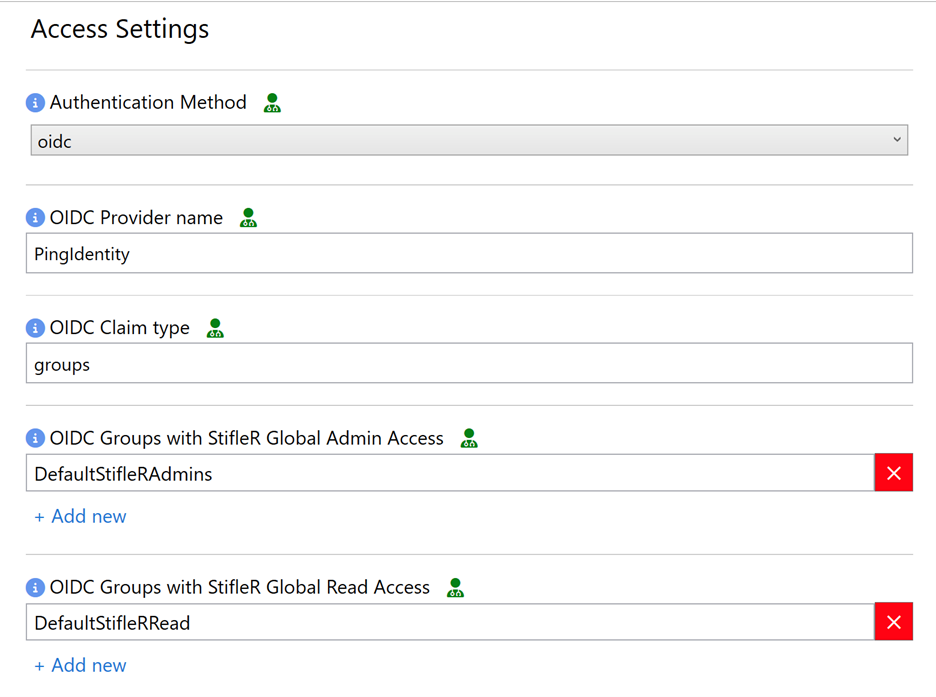Viewport: 936px width, 697px height.
Task: Click info icon beside Authentication Method
Action: click(x=36, y=103)
